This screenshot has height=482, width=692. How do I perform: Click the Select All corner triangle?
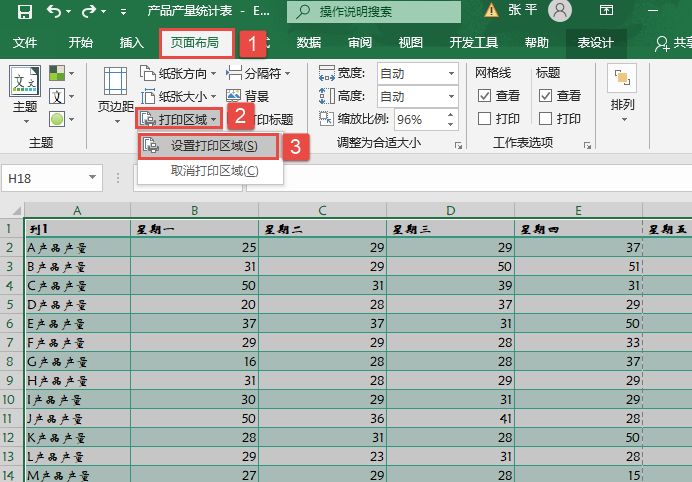point(16,210)
